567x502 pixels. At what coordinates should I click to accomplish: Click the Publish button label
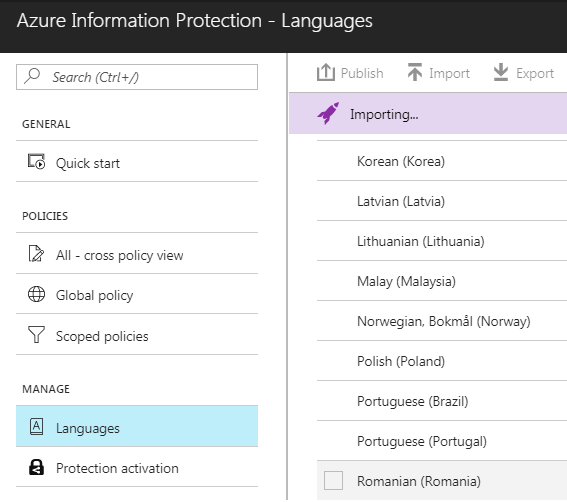pyautogui.click(x=362, y=73)
